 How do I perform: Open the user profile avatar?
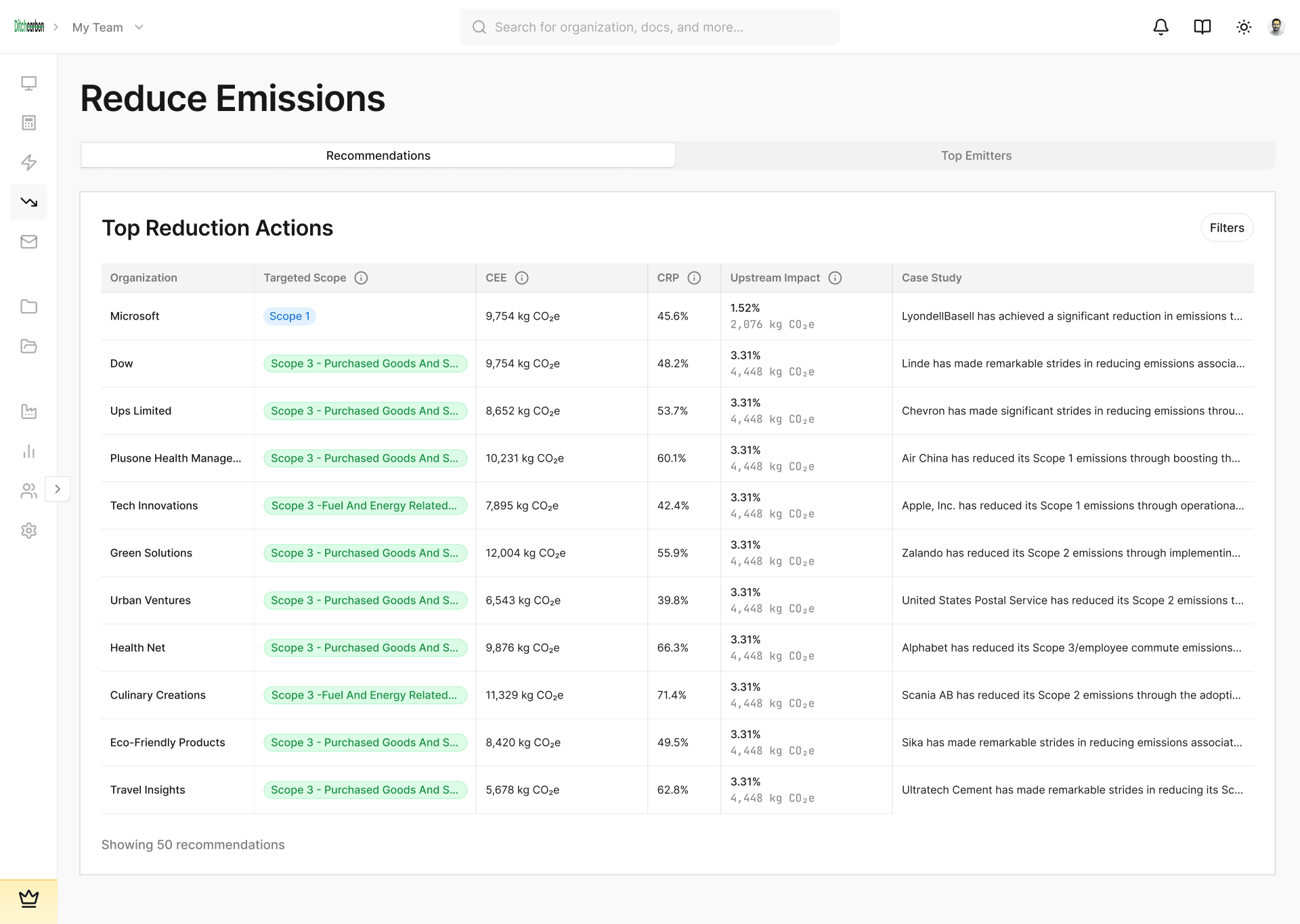1276,27
